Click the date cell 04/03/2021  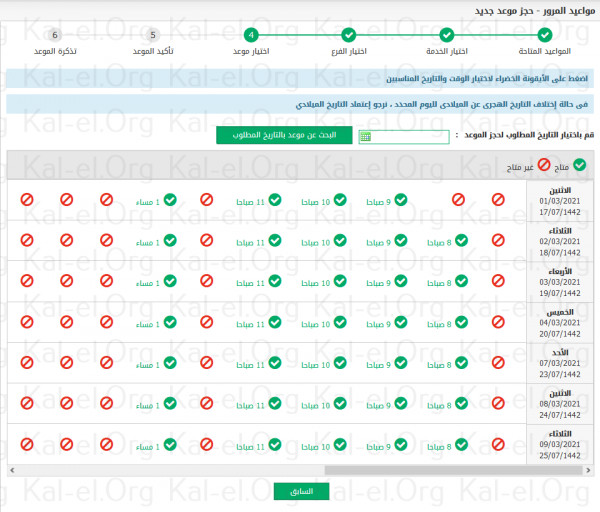click(x=560, y=323)
